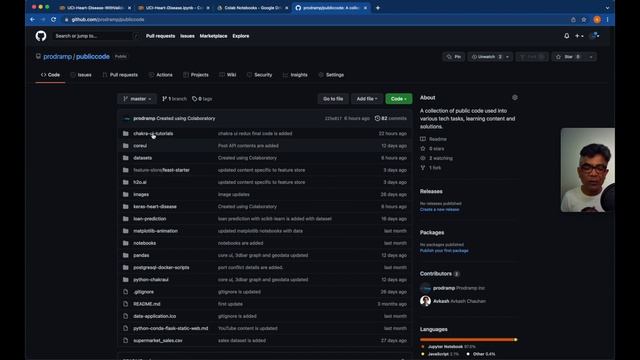Open the Projects tab
The height and width of the screenshot is (360, 640).
click(196, 75)
